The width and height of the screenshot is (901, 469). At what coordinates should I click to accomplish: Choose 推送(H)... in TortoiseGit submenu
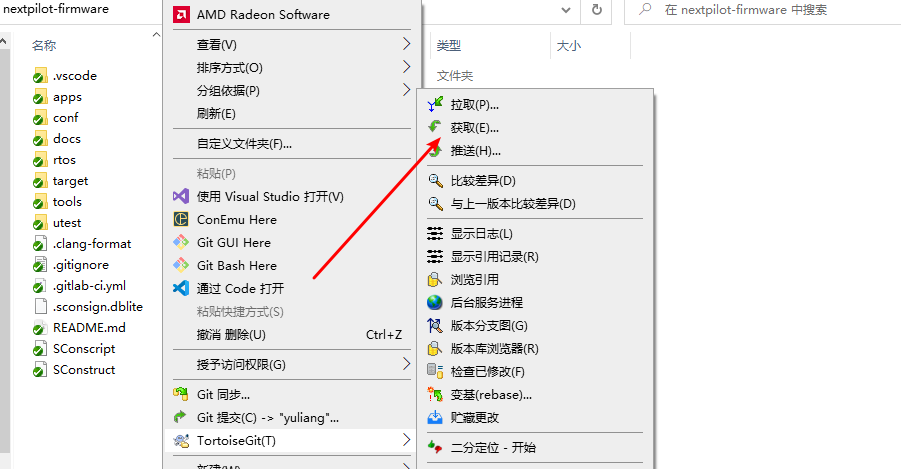click(x=534, y=151)
